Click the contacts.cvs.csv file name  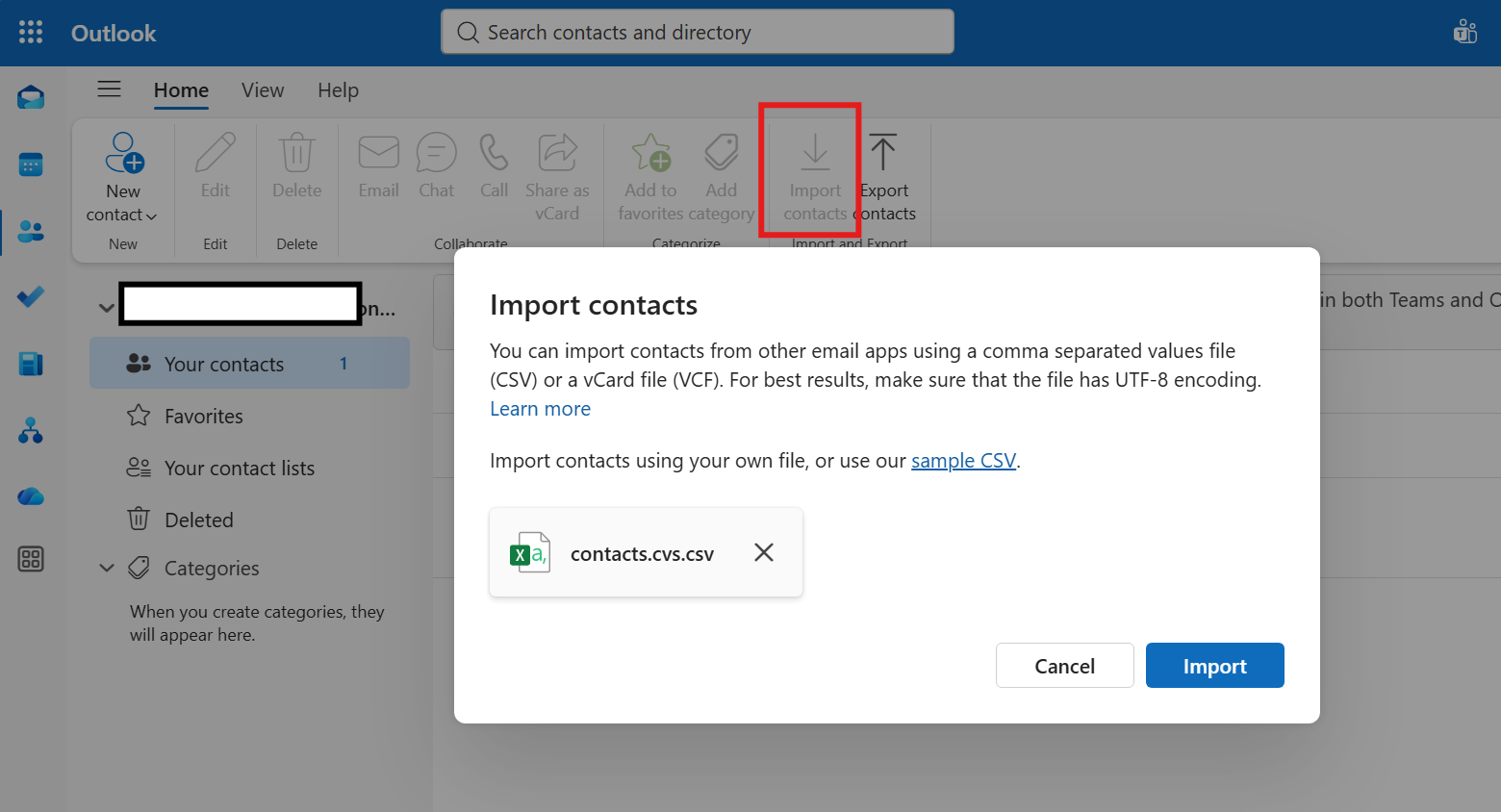[x=642, y=554]
